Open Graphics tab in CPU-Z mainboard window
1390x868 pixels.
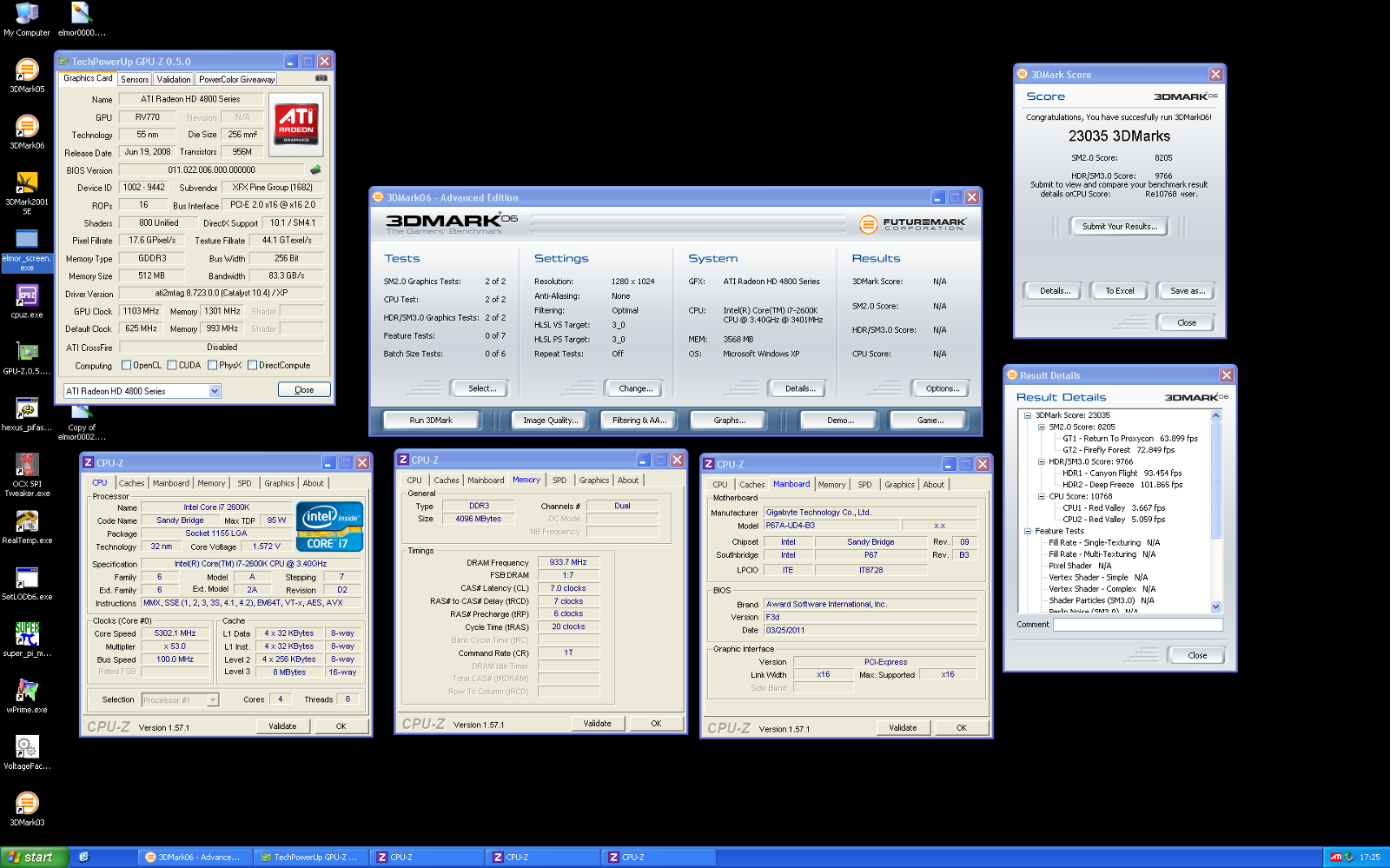[899, 485]
